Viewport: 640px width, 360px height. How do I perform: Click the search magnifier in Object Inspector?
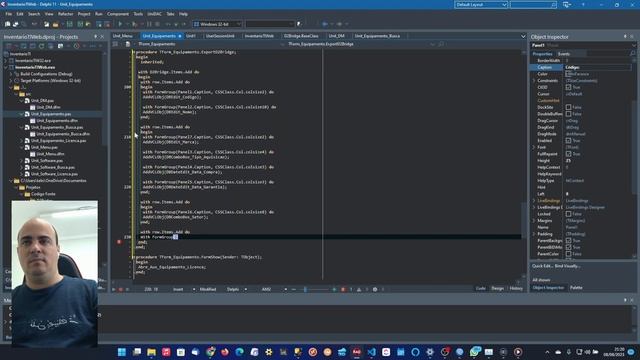632,54
